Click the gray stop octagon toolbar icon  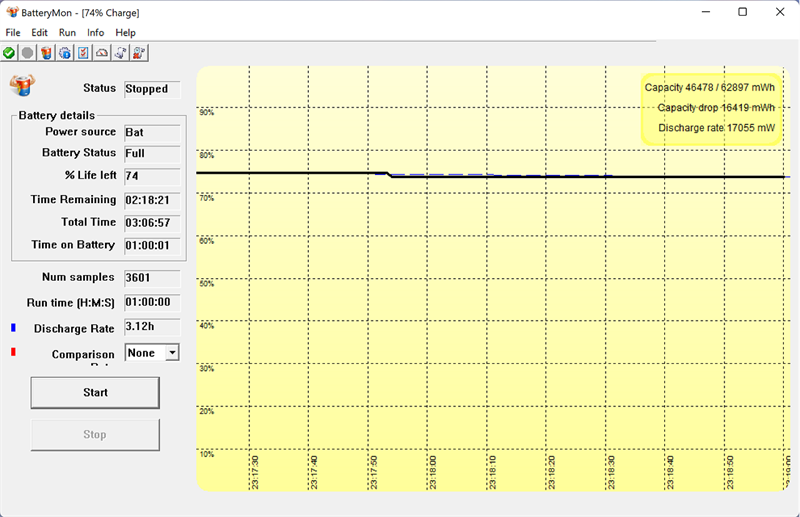click(27, 52)
